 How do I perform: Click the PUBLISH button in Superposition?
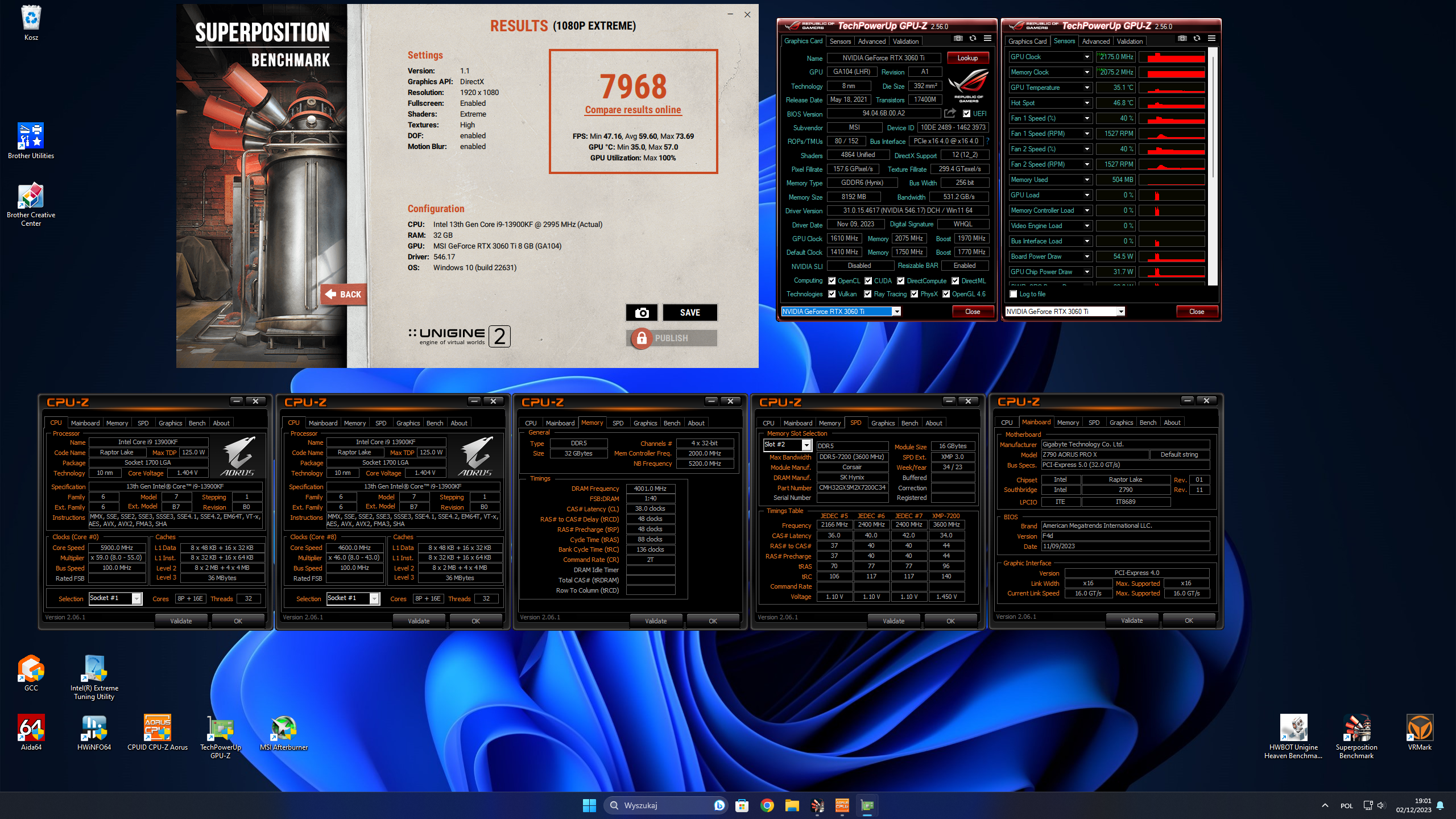[671, 338]
